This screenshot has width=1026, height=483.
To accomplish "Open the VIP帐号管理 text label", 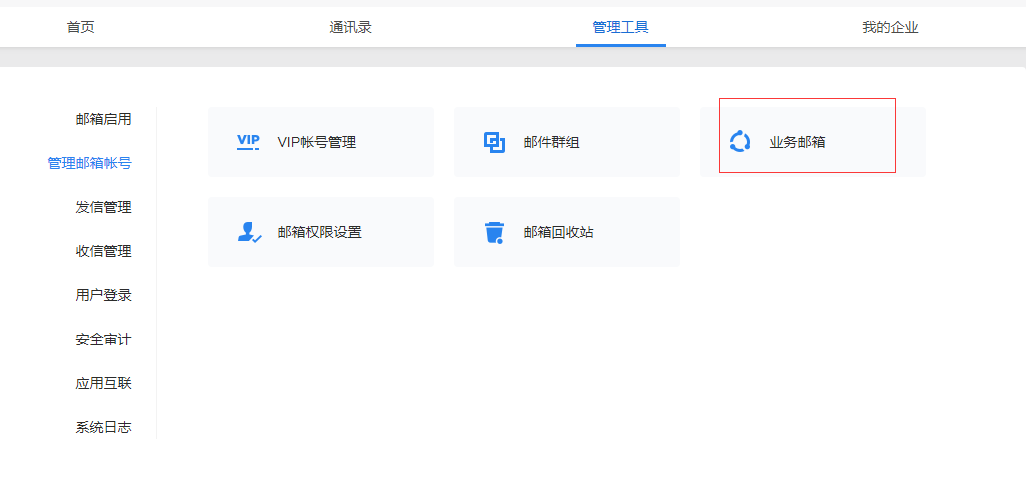I will click(x=317, y=142).
